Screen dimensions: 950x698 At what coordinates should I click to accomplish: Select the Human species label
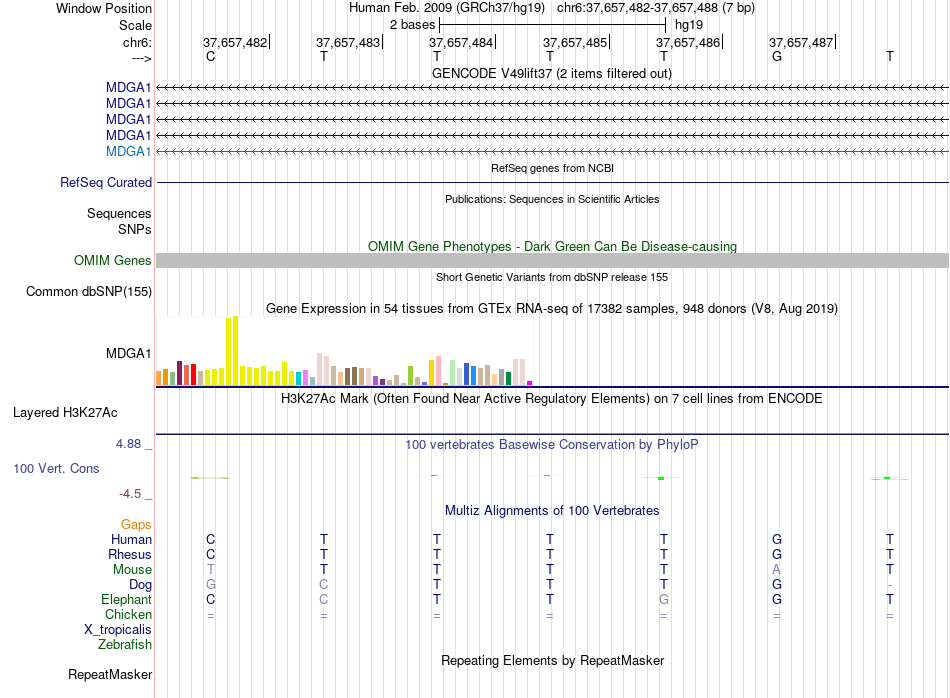pos(131,539)
